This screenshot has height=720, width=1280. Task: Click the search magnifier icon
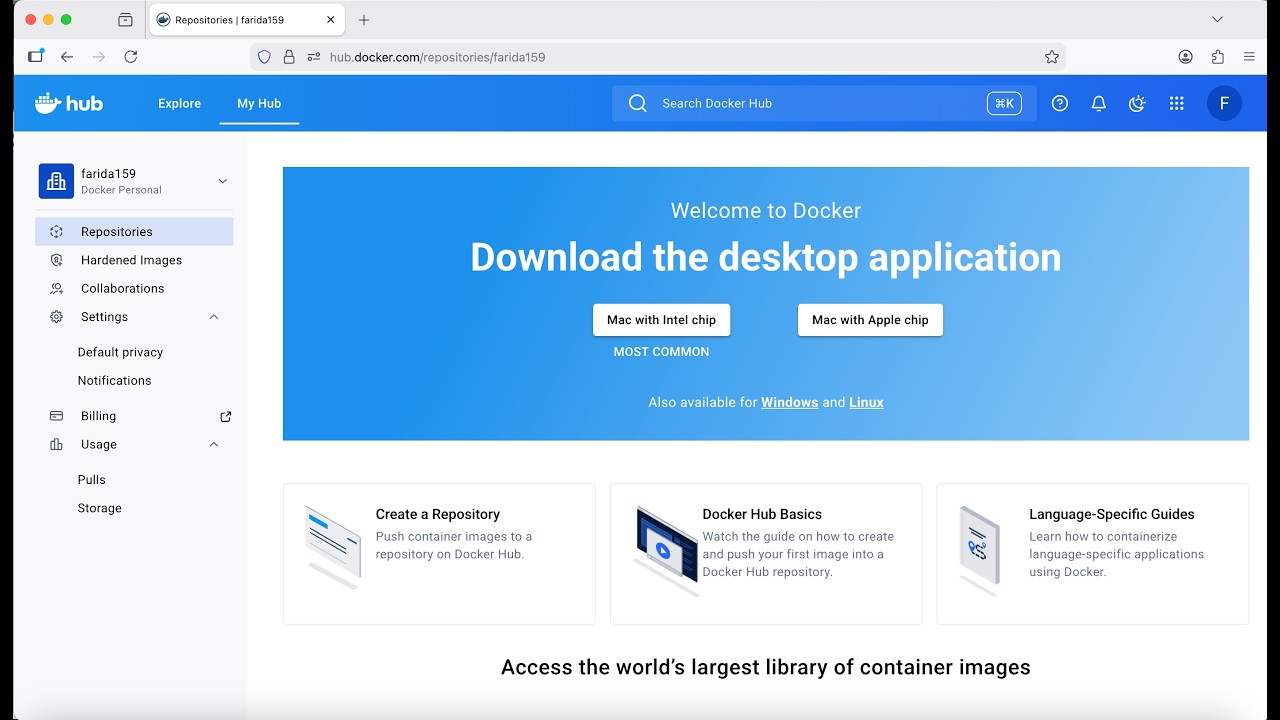(637, 103)
